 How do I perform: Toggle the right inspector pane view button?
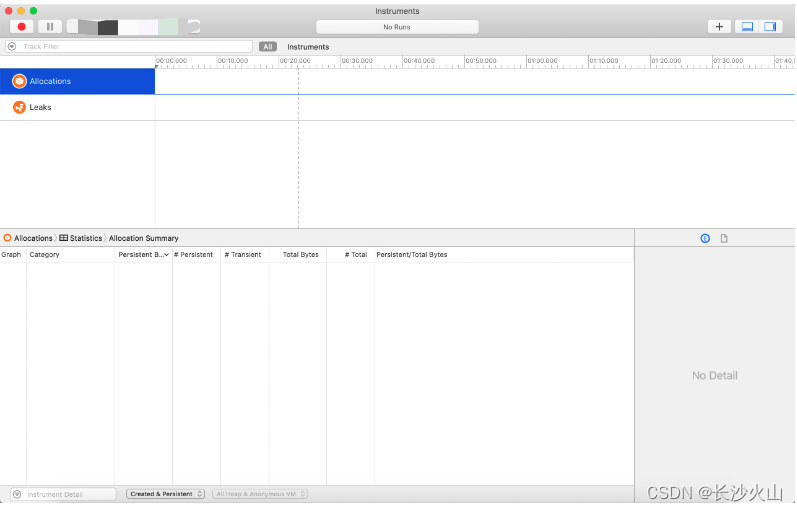pyautogui.click(x=771, y=27)
